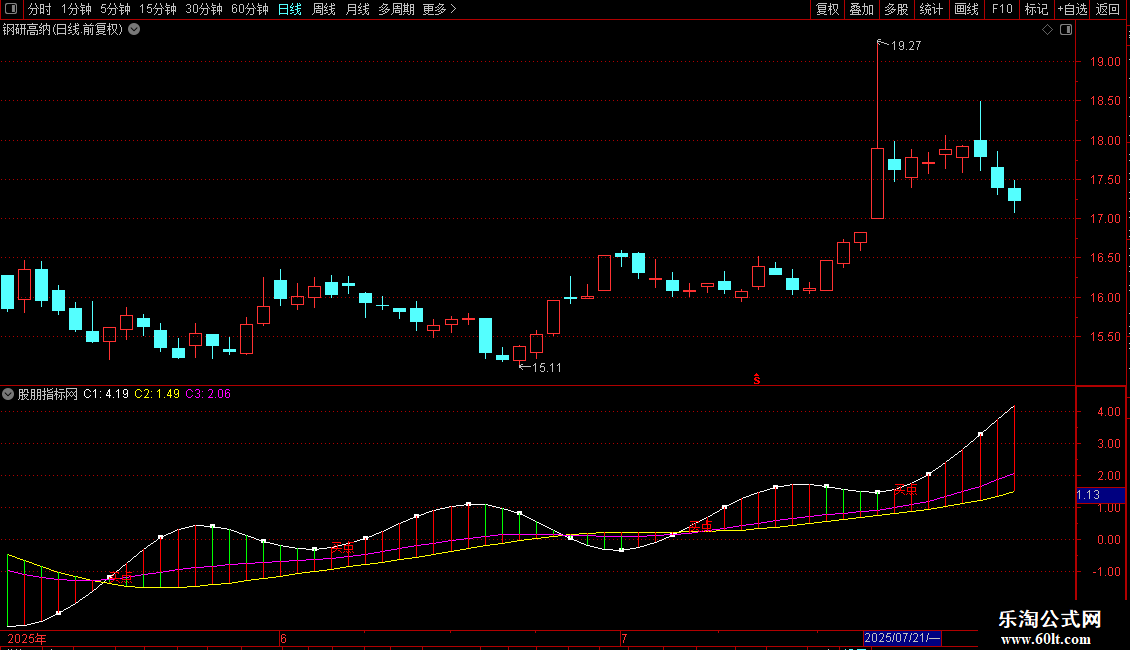Click the 返回 back button
Image resolution: width=1130 pixels, height=650 pixels.
[1108, 9]
